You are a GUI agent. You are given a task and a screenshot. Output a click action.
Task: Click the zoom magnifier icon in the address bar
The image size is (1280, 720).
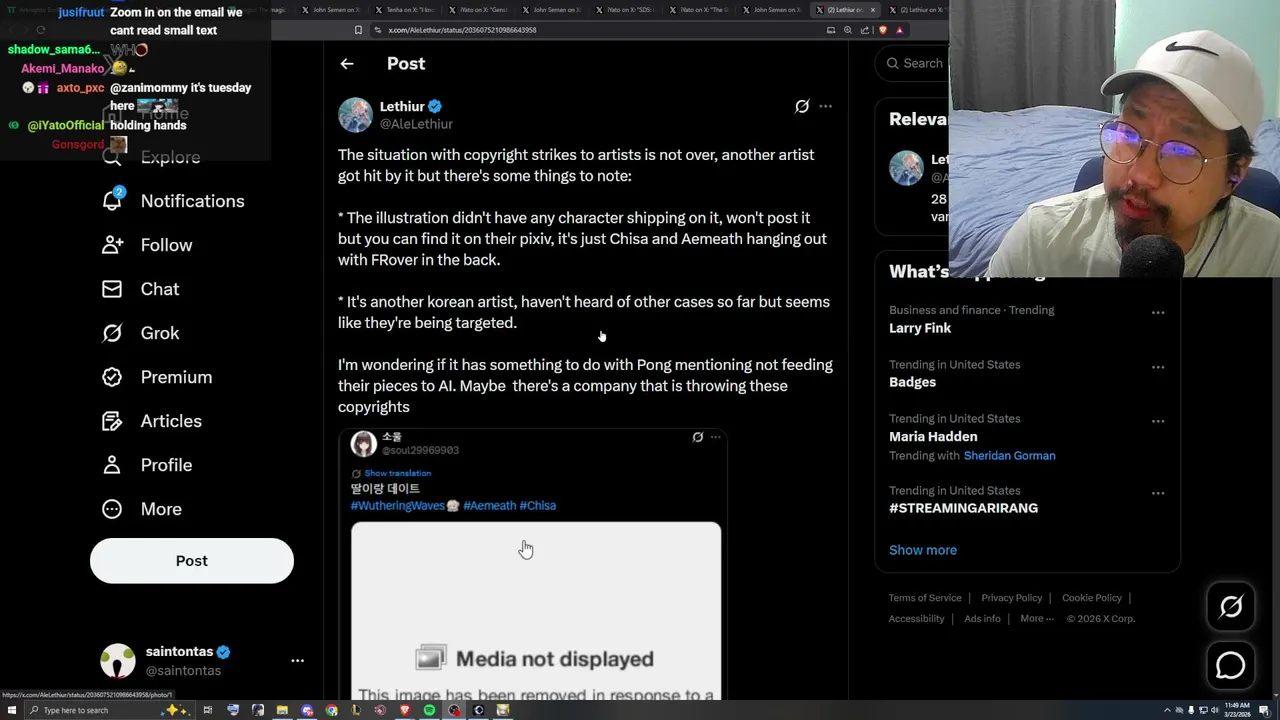848,30
